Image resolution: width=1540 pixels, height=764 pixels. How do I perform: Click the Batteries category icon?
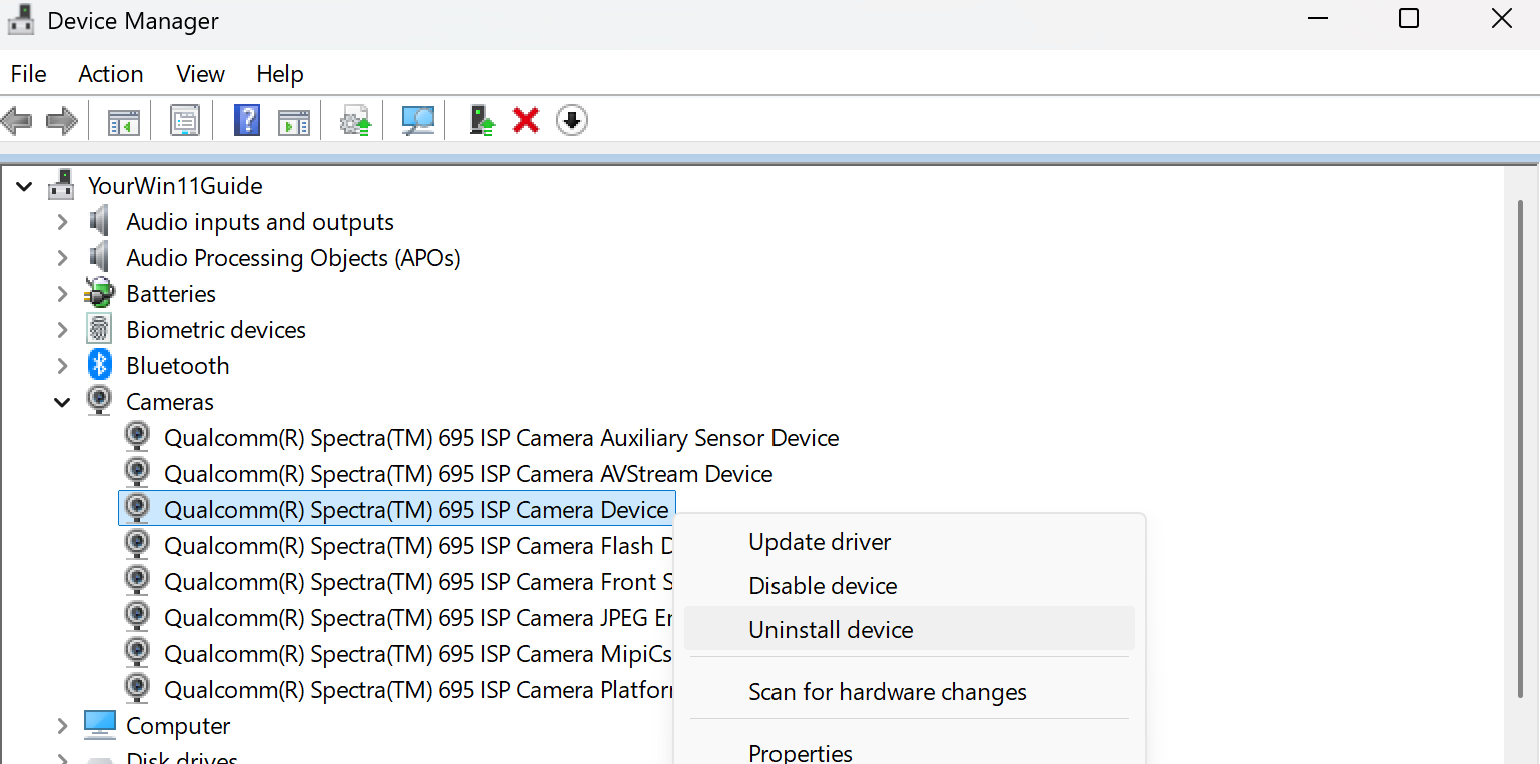(99, 293)
